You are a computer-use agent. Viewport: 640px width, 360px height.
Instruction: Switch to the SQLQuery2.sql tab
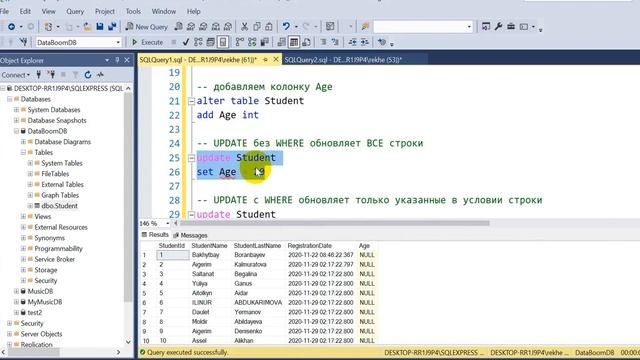[x=343, y=60]
